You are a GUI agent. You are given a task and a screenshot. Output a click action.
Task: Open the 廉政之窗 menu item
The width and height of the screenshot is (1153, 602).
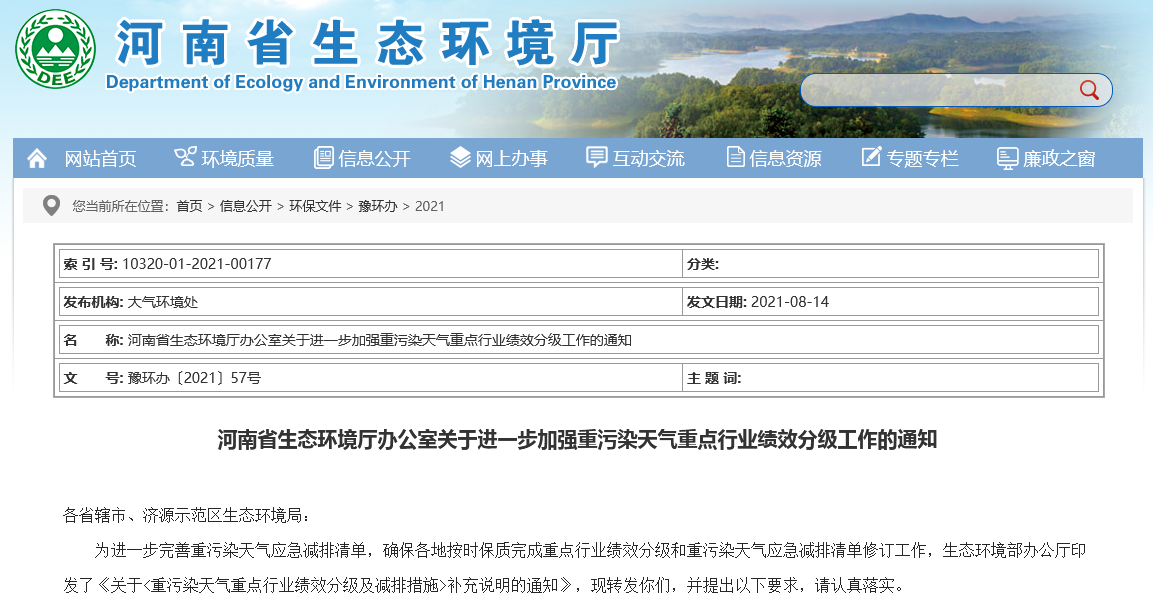point(1059,159)
